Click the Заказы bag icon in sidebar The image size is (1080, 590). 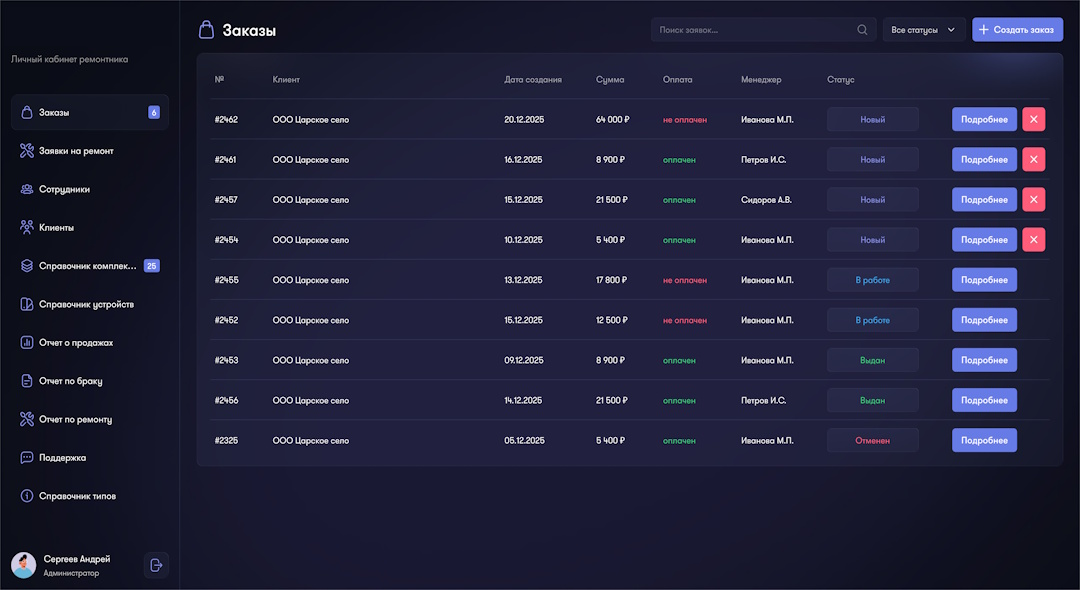27,112
